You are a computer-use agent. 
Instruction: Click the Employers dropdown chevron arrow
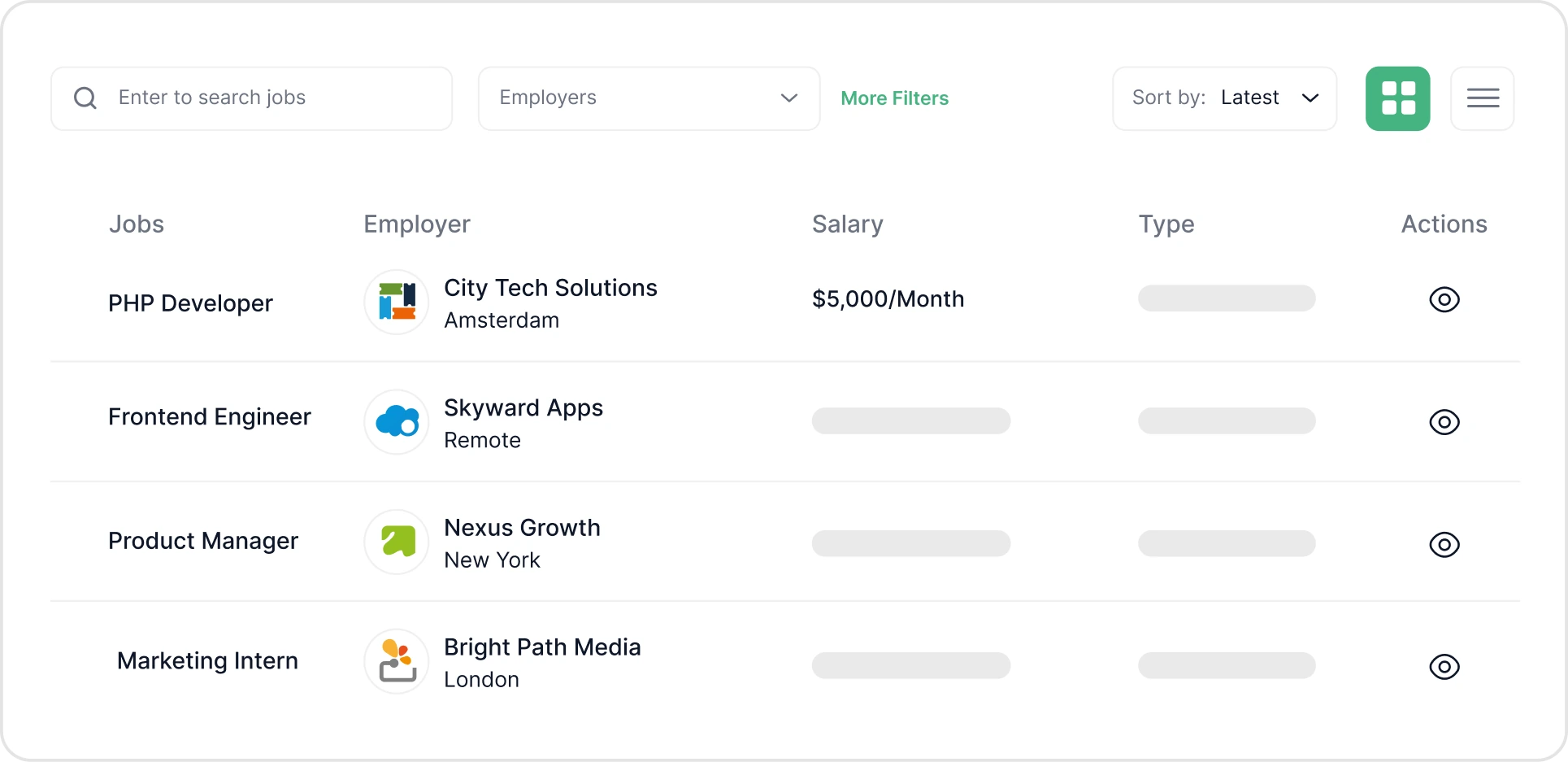coord(788,98)
